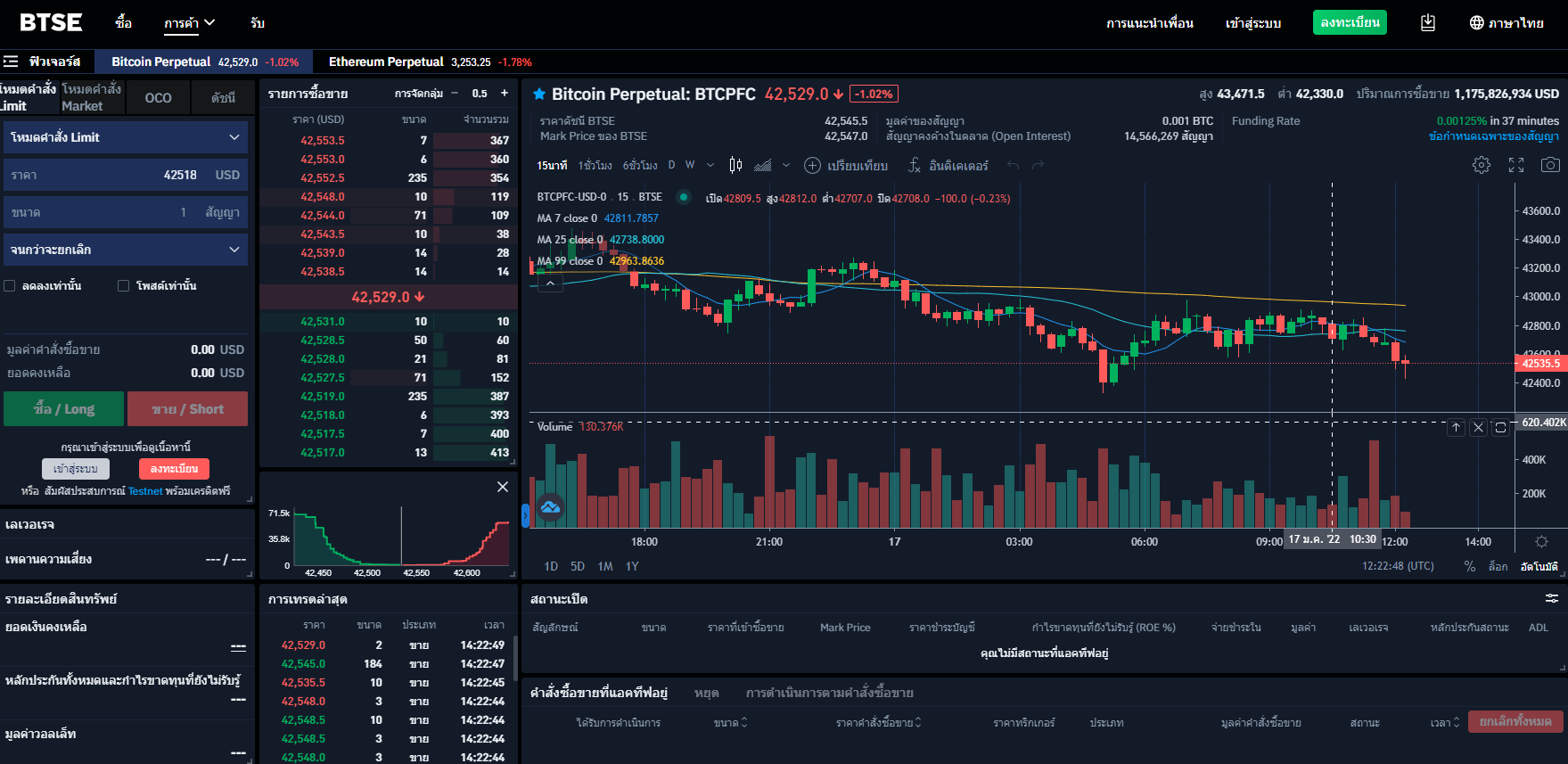Increase order book grouping with plus
Viewport: 1568px width, 764px height.
click(x=505, y=93)
